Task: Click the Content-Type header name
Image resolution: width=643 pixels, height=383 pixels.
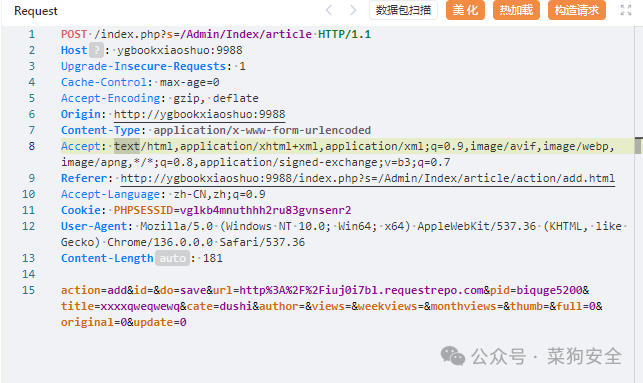Action: click(100, 130)
